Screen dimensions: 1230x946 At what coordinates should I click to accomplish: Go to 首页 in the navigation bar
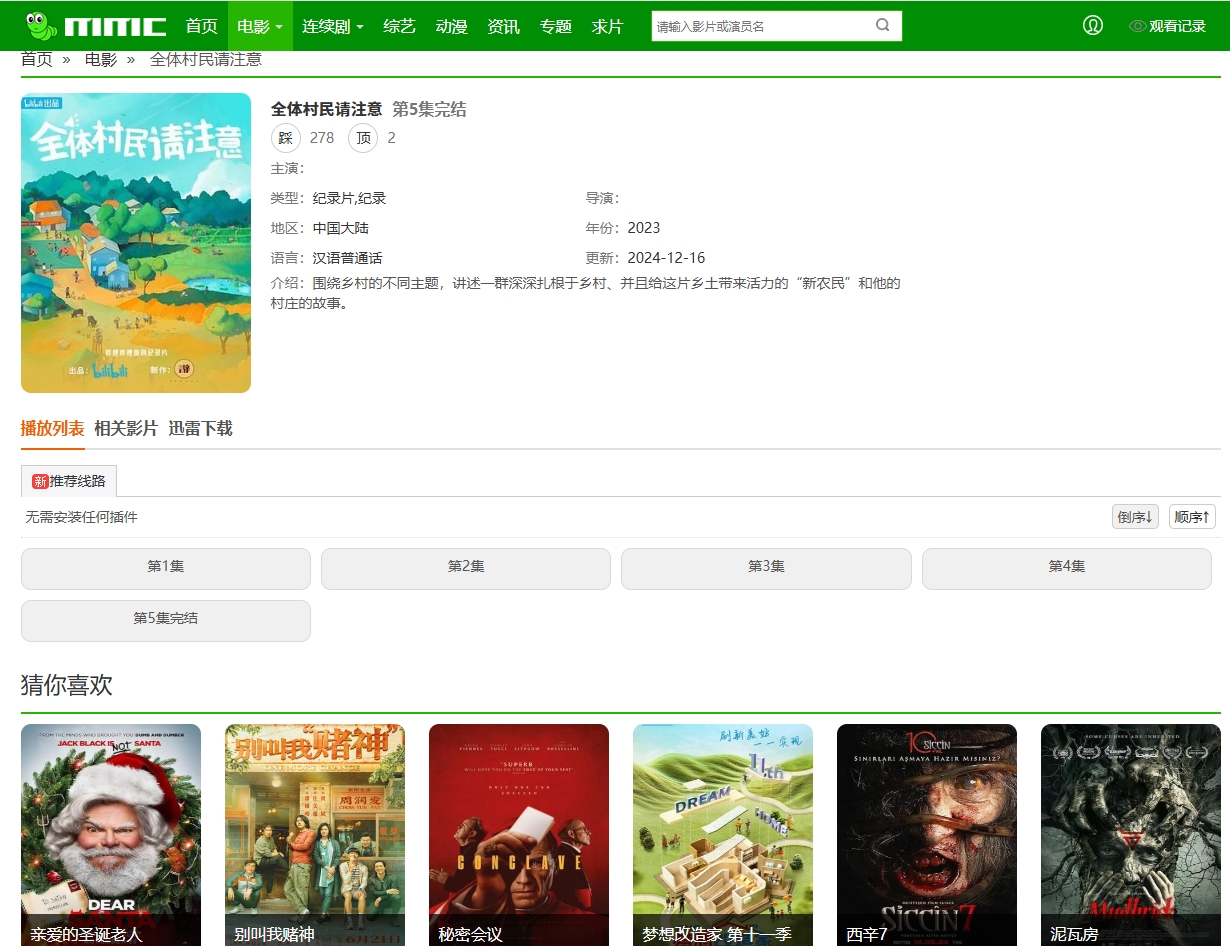tap(202, 26)
